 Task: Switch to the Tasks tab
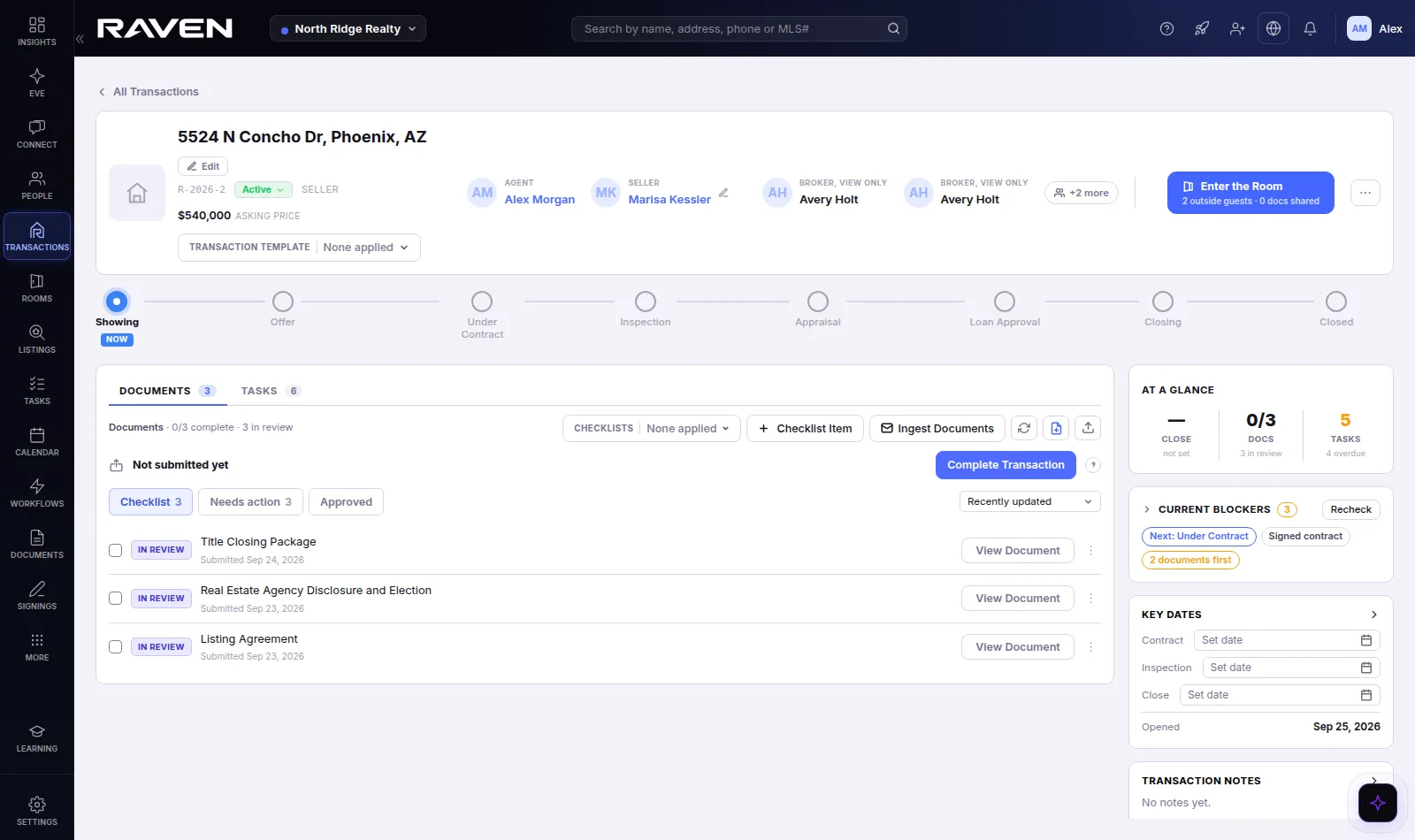tap(271, 391)
